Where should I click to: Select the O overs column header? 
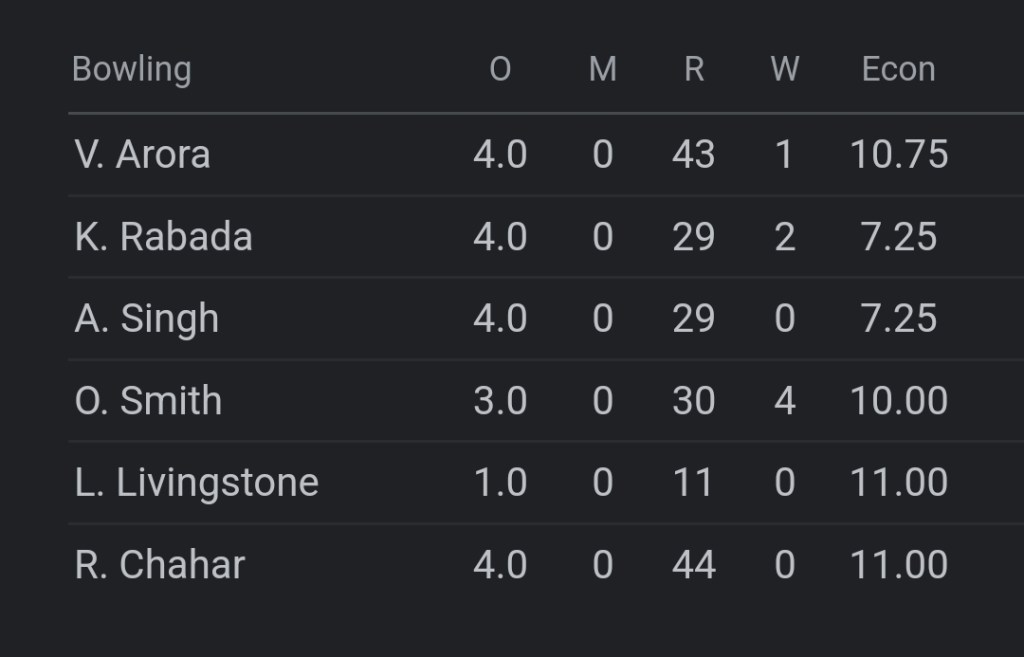coord(500,70)
